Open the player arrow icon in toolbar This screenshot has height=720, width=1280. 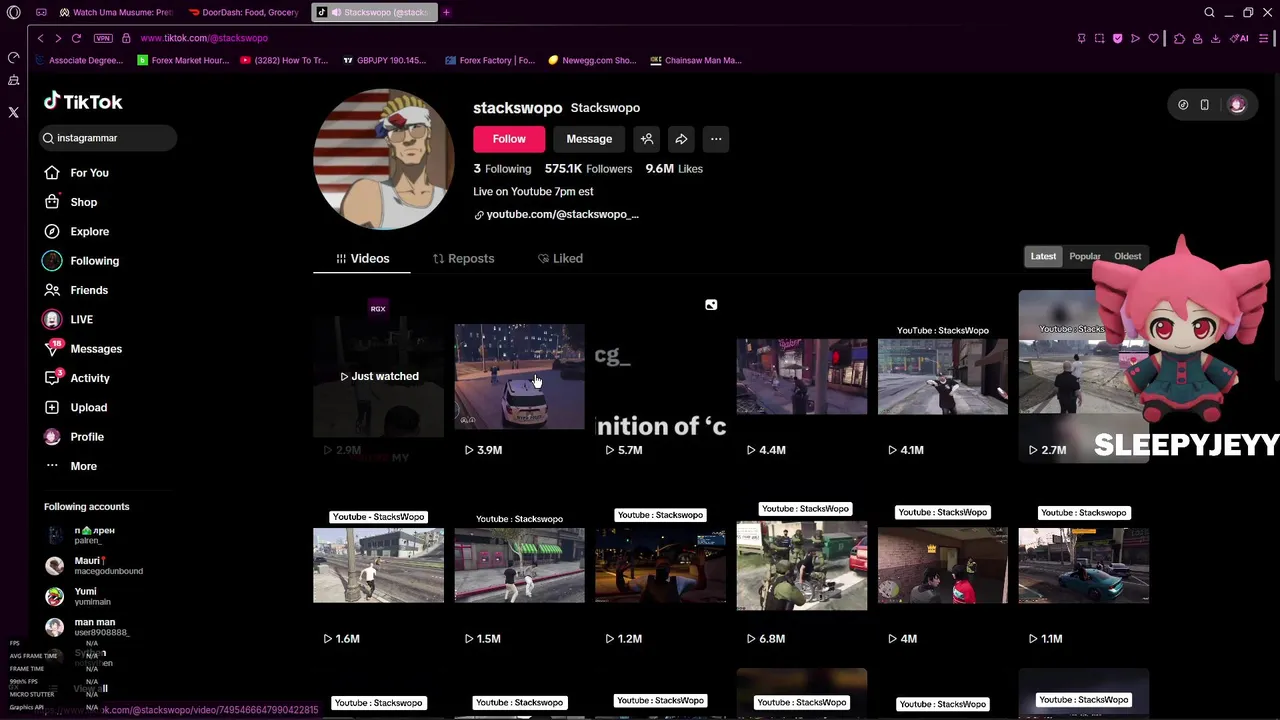[1135, 38]
